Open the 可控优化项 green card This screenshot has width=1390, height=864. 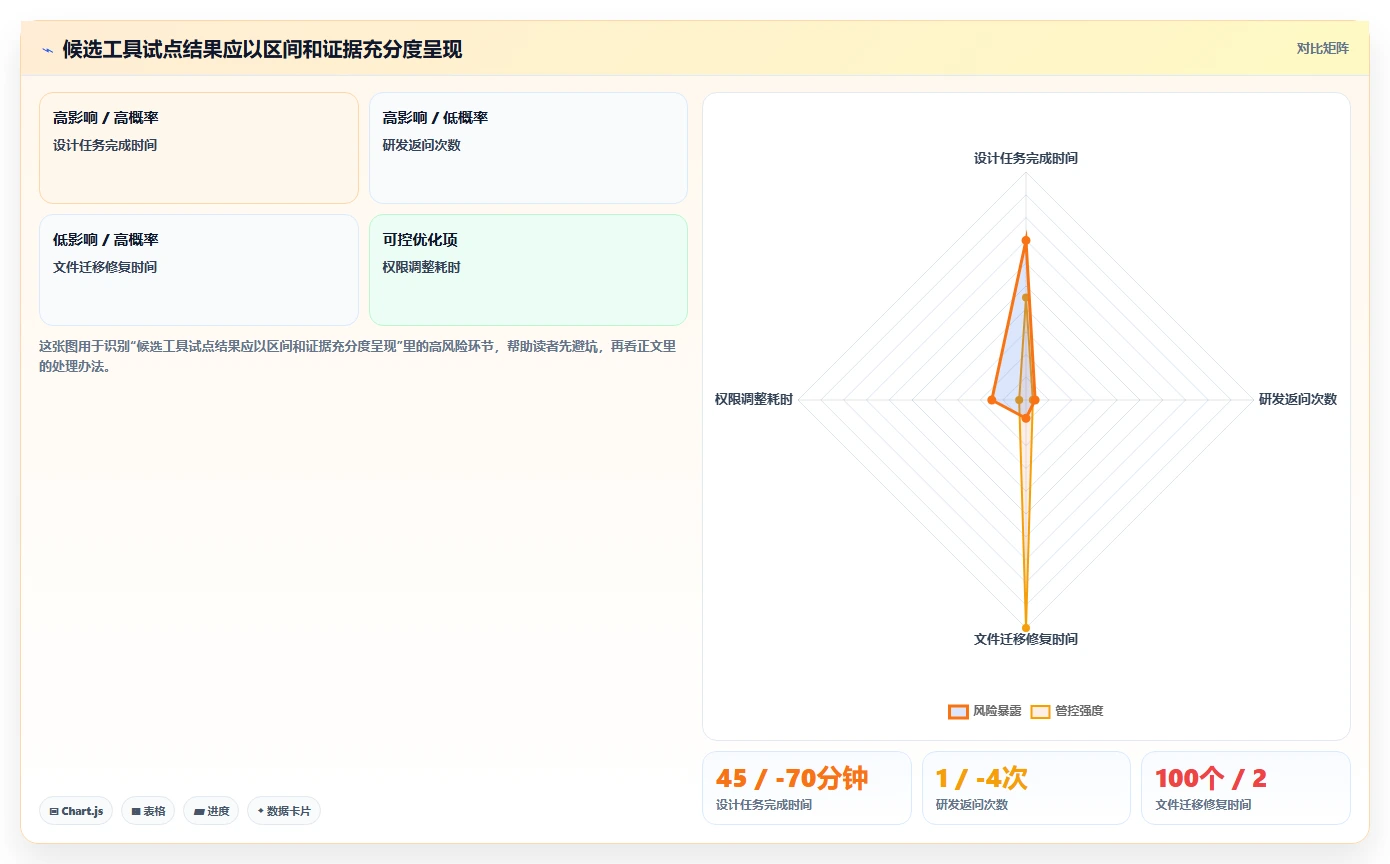click(528, 270)
